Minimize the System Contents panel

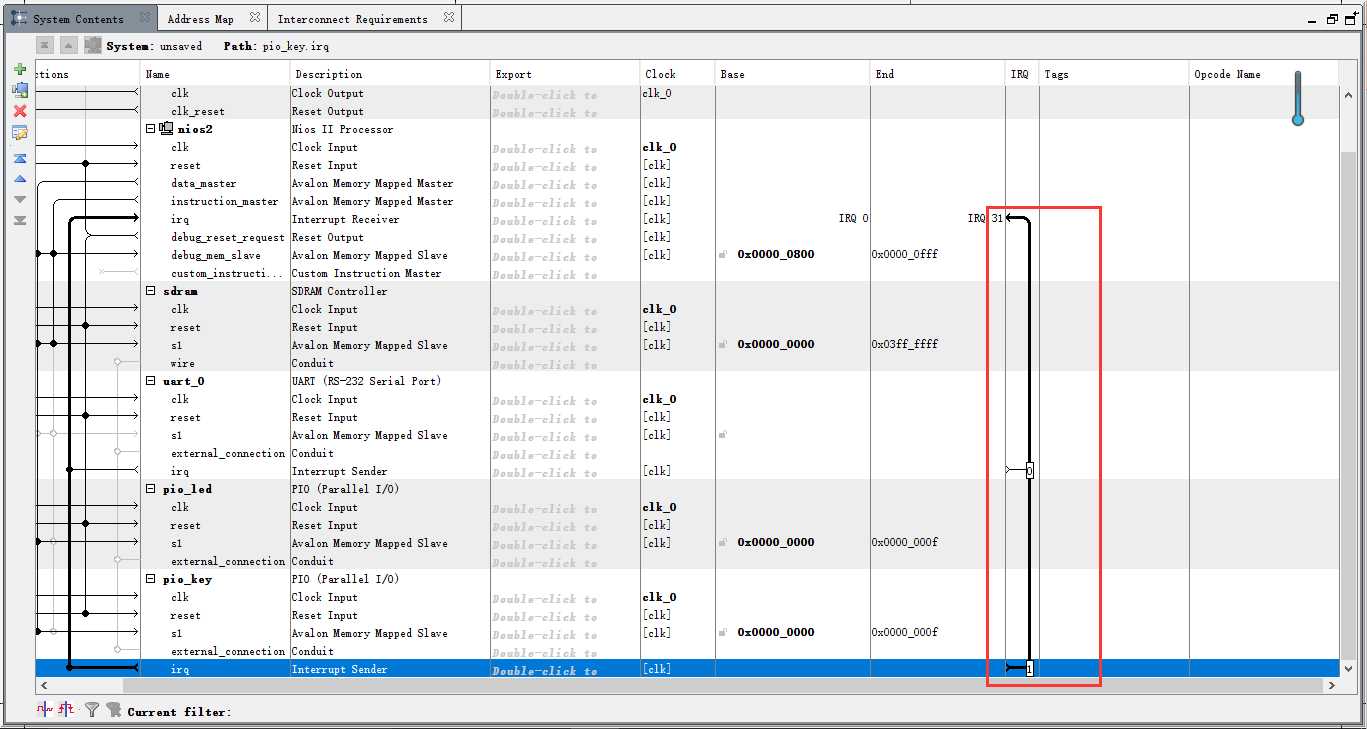tap(1313, 20)
